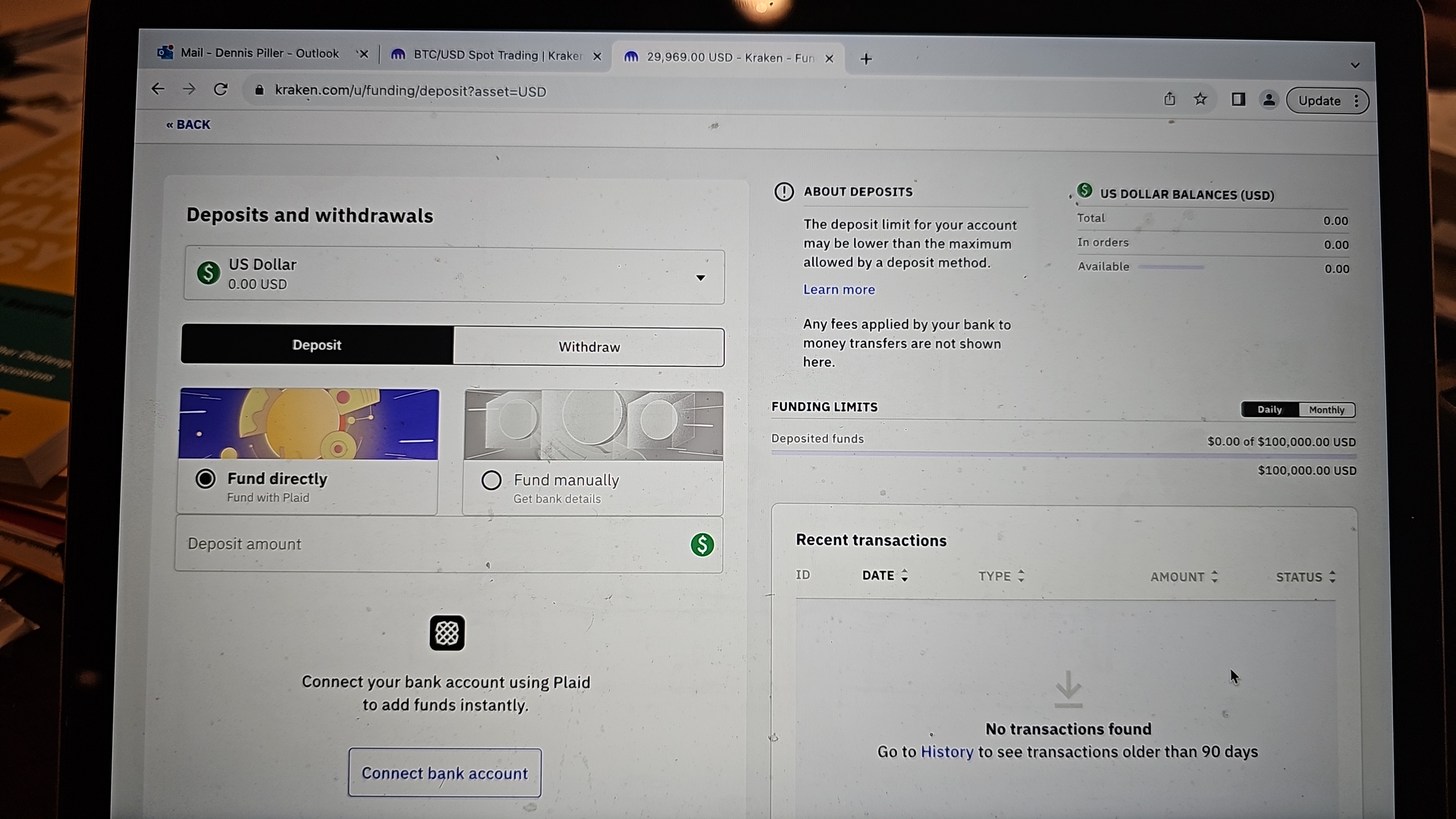Click the Deposited funds progress bar
This screenshot has width=1456, height=819.
click(1062, 454)
